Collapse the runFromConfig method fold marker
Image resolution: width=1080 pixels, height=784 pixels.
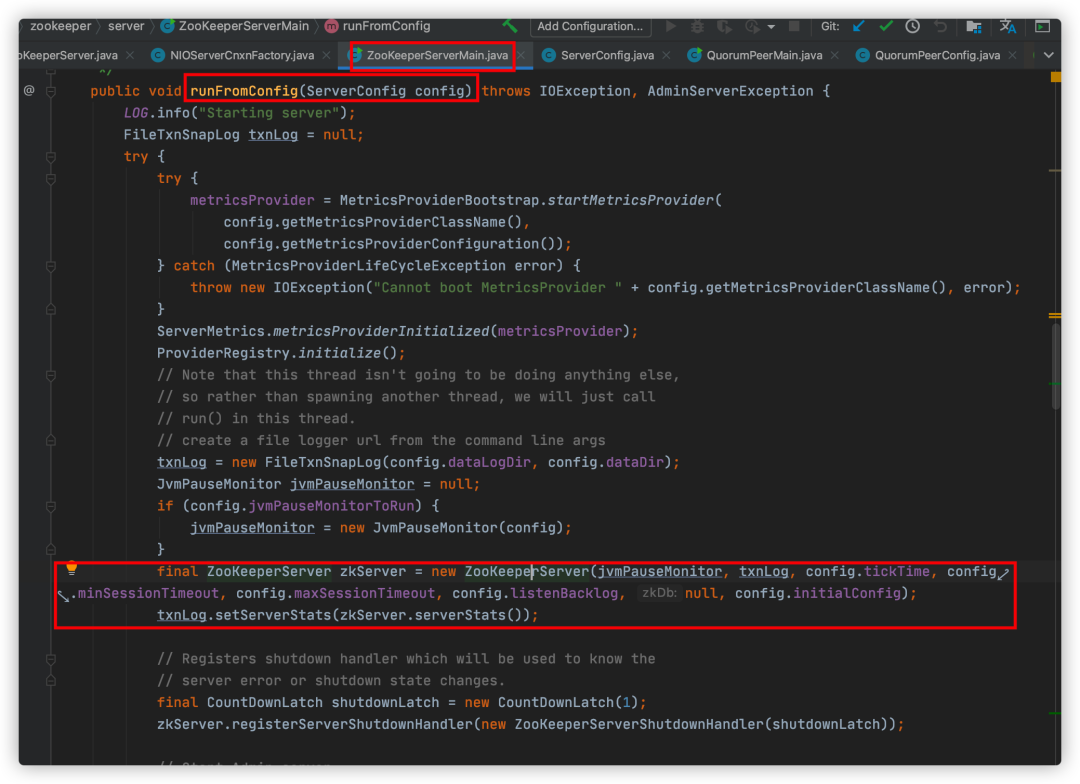coord(50,91)
